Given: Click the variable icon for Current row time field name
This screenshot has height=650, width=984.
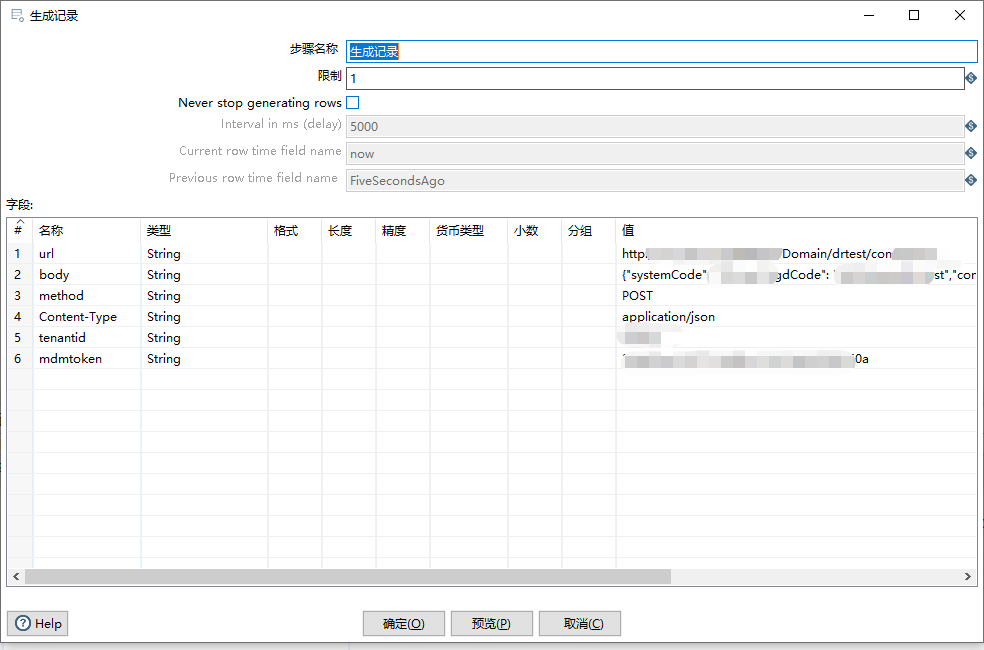Looking at the screenshot, I should coord(969,152).
